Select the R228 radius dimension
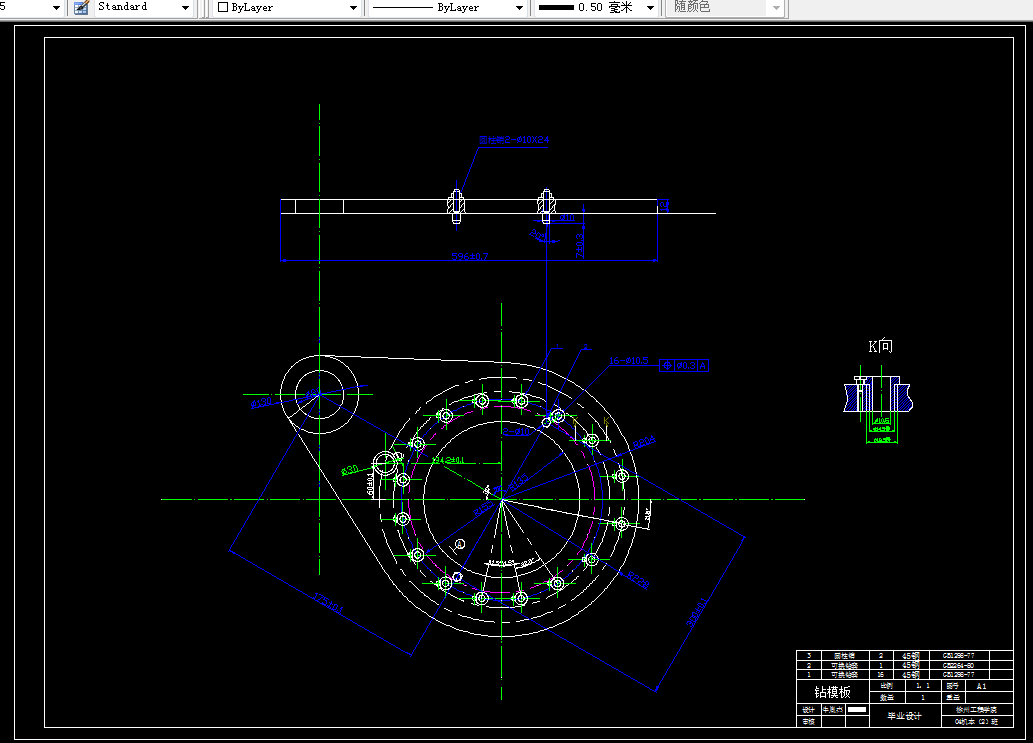This screenshot has height=743, width=1033. tap(638, 580)
